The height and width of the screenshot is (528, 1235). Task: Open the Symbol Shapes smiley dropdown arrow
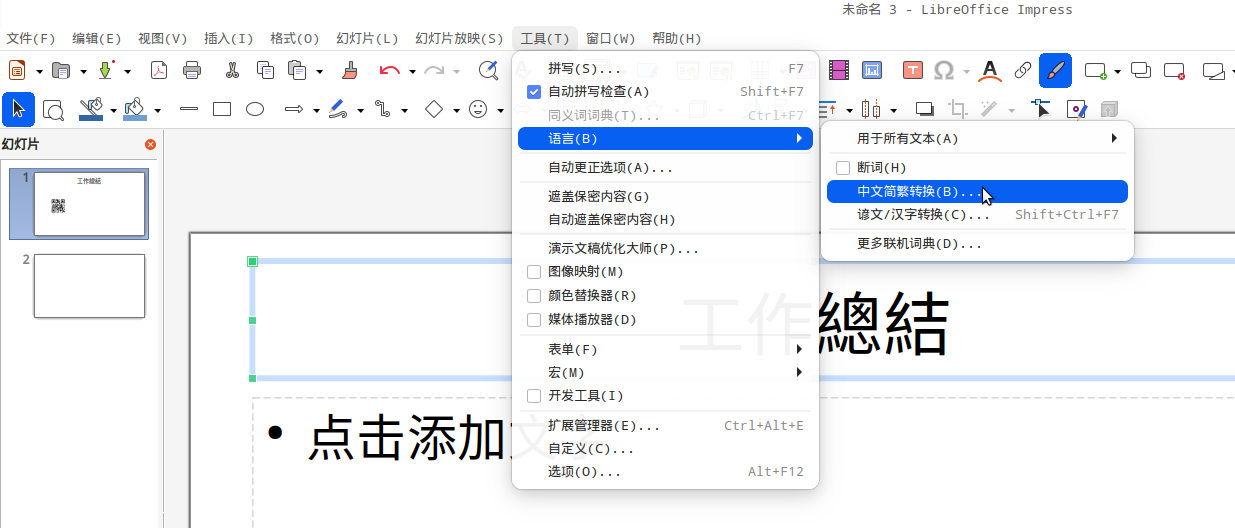501,110
